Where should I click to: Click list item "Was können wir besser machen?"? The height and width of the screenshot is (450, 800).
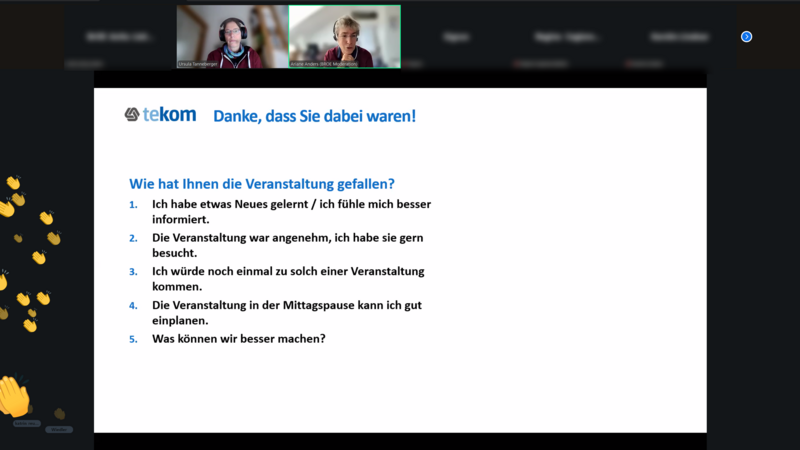[x=239, y=338]
